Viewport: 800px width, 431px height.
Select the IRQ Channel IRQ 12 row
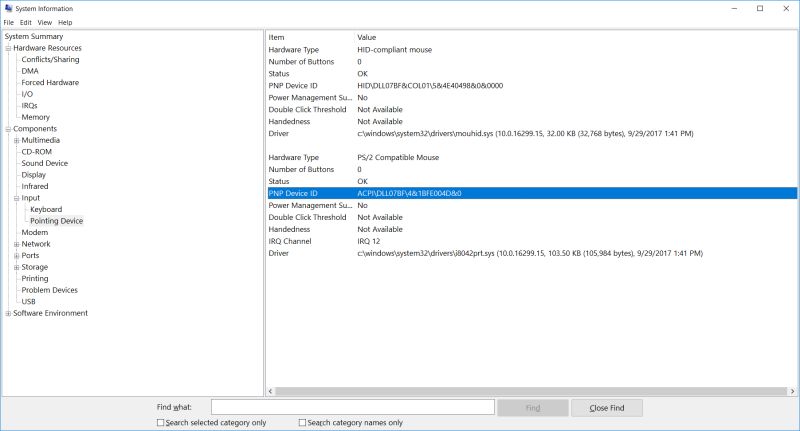pos(532,241)
